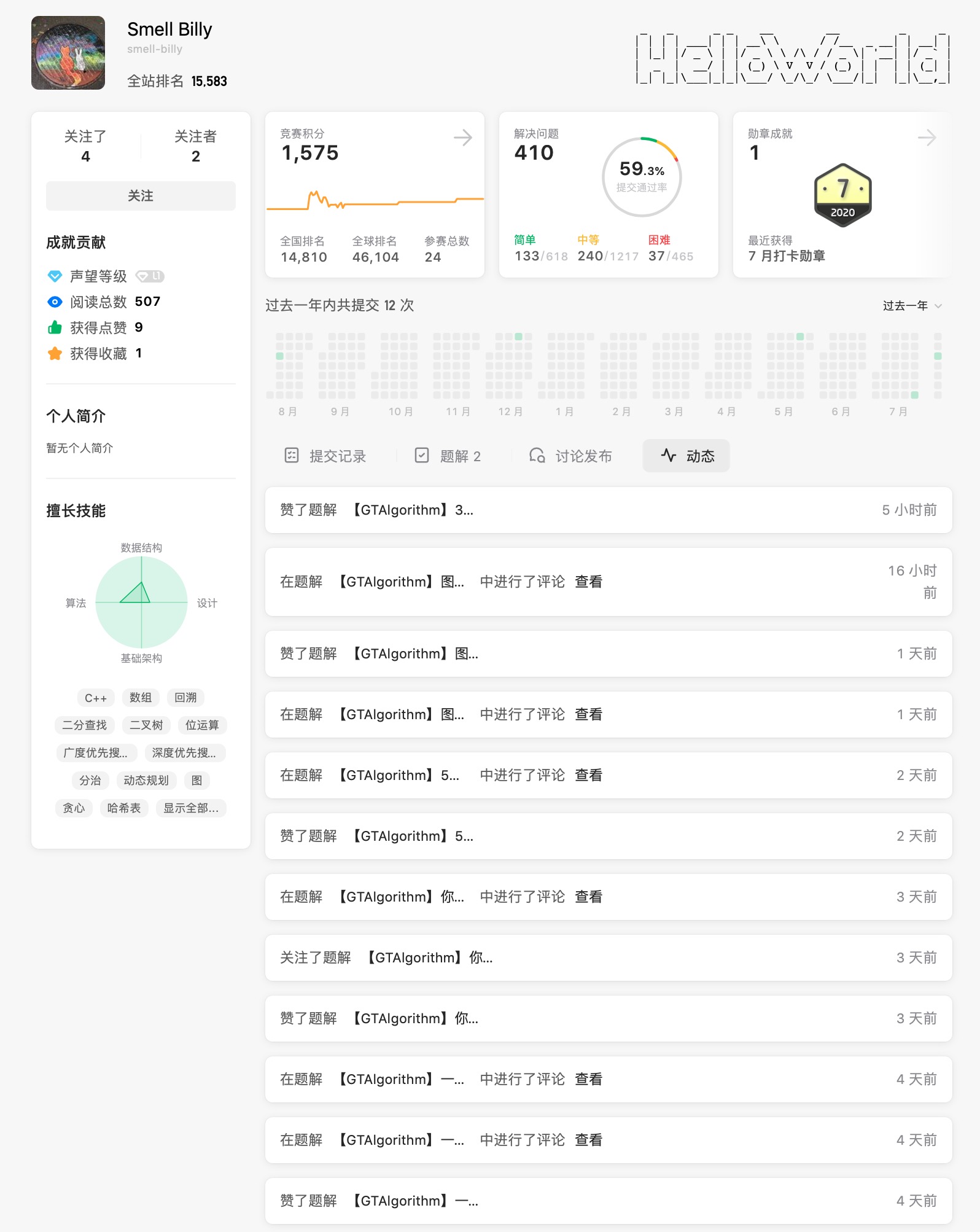The width and height of the screenshot is (980, 1232).
Task: Click the Smell Billy profile avatar
Action: click(x=68, y=53)
